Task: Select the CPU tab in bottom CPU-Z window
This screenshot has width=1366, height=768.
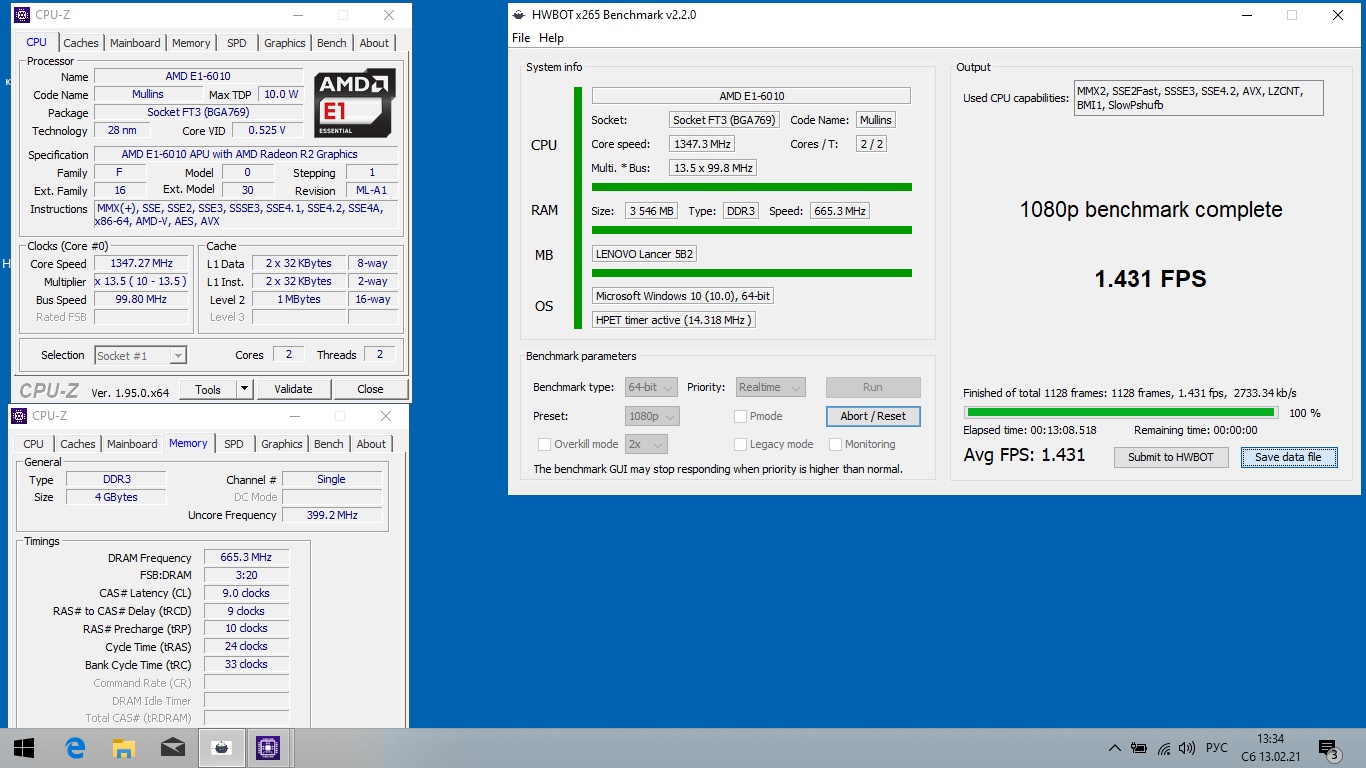Action: coord(34,444)
